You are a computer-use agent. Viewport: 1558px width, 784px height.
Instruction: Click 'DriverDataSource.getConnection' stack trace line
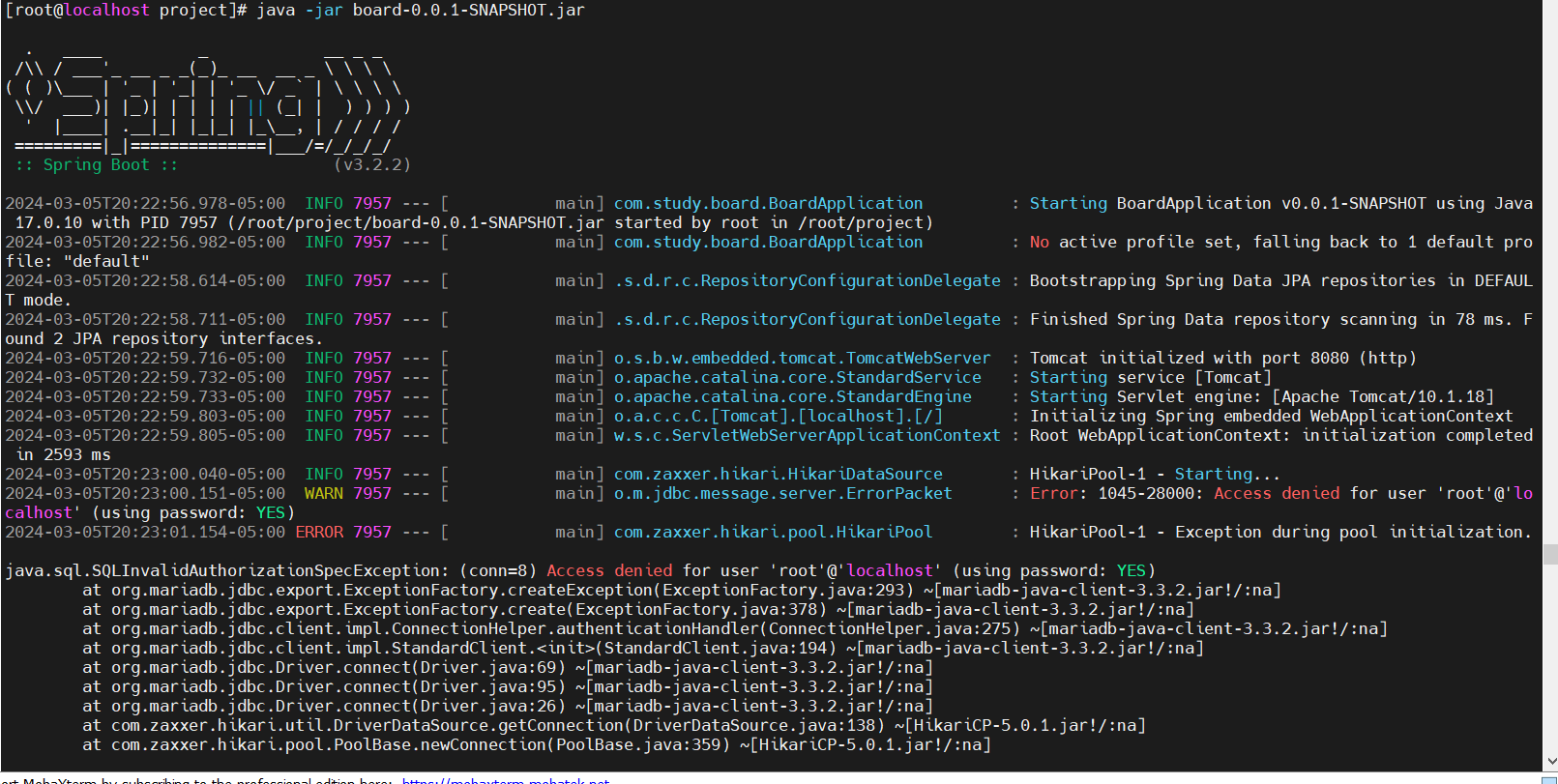click(x=614, y=726)
